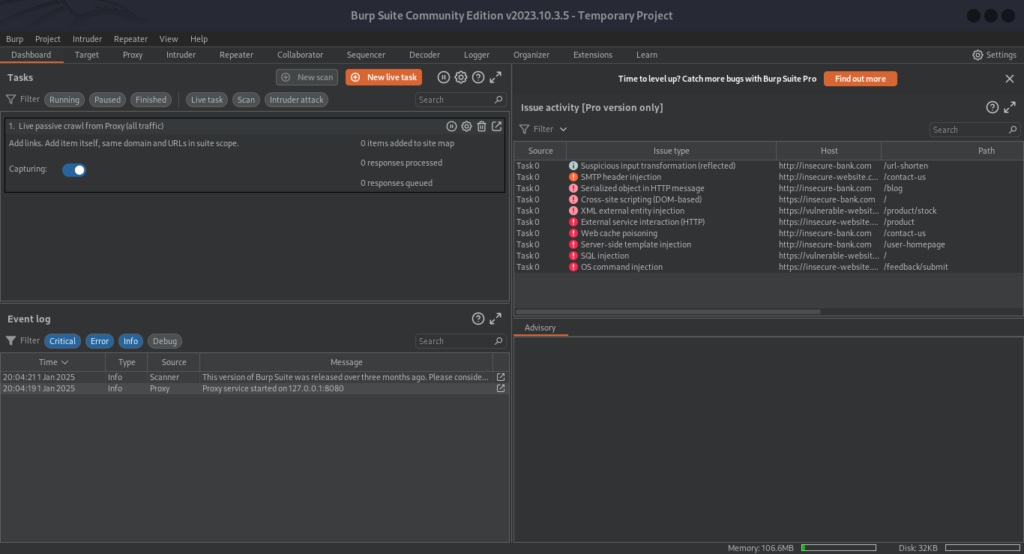Open help icon in Issue activity panel
Screen dimensions: 1024x554
pos(992,107)
